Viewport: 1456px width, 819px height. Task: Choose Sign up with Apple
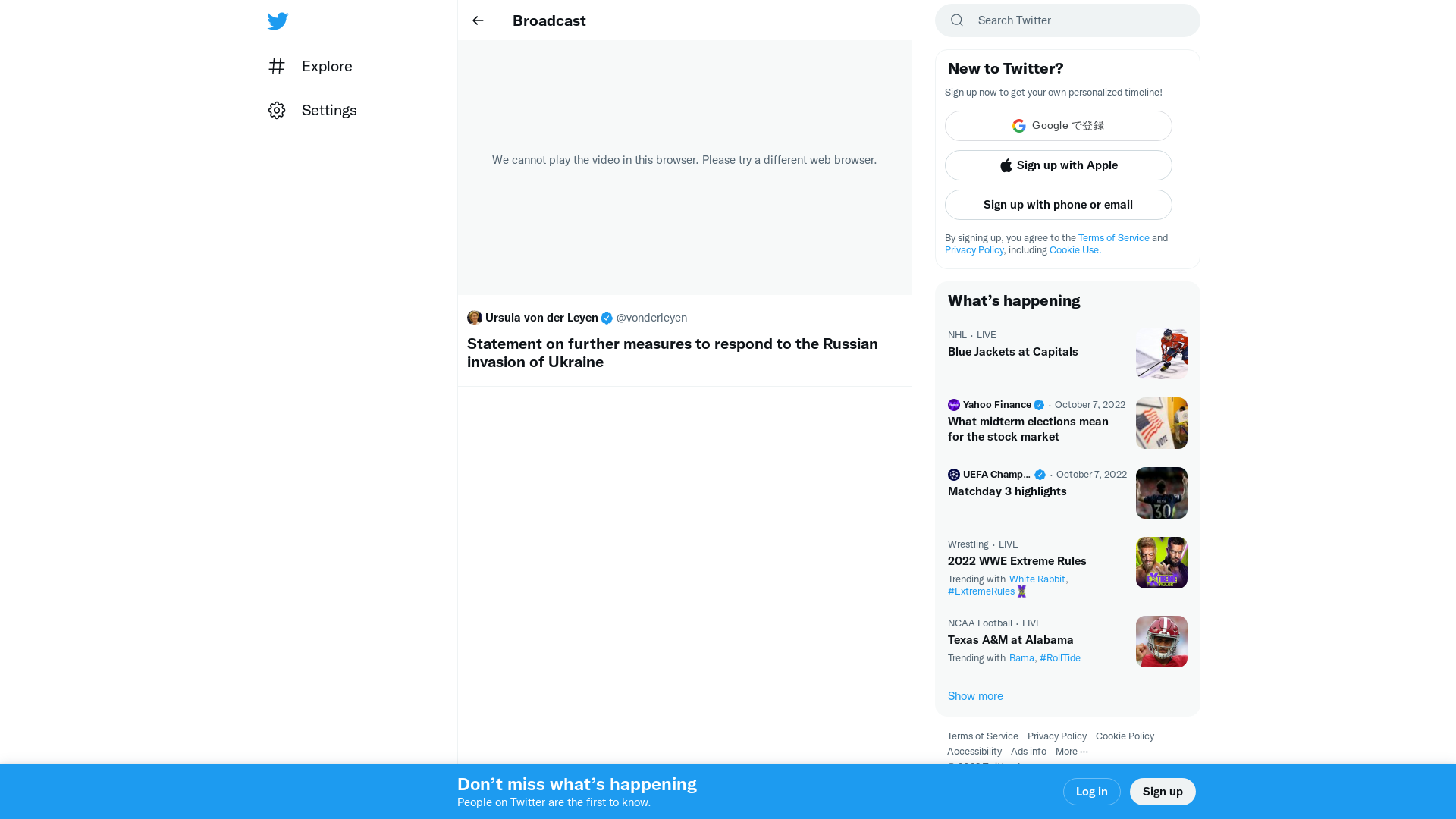tap(1059, 165)
